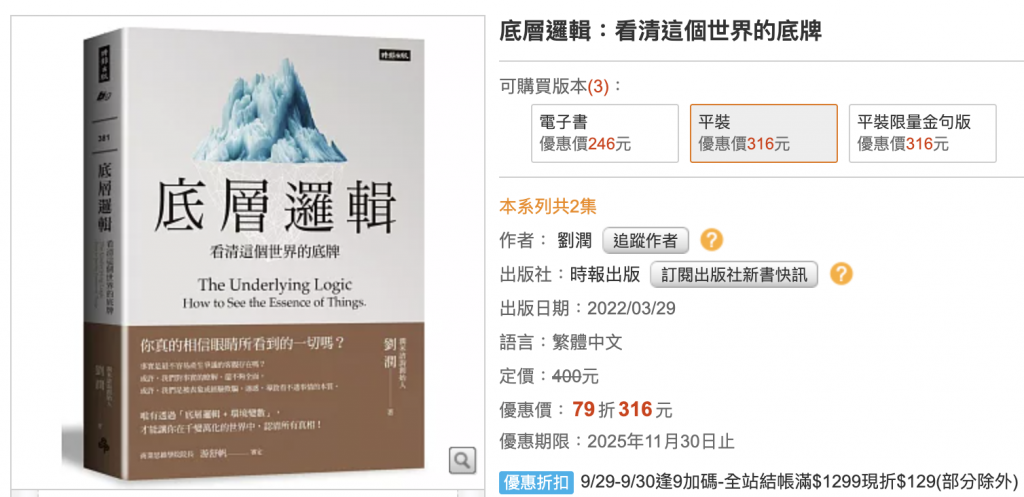The width and height of the screenshot is (1024, 497).
Task: Open the help icon beside 追蹤作者
Action: [711, 240]
